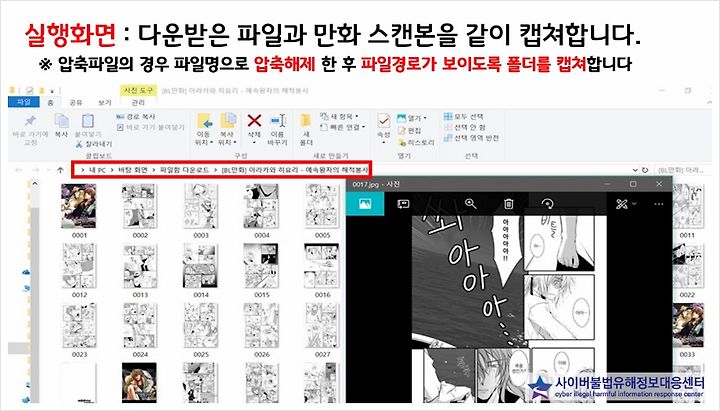
Task: Click the Back arrow in Explorer navigation
Action: (19, 170)
